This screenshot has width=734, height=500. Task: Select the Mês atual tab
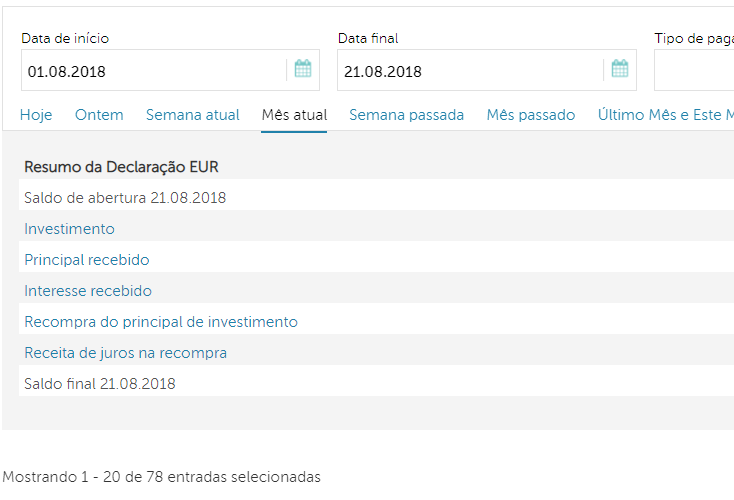[294, 115]
